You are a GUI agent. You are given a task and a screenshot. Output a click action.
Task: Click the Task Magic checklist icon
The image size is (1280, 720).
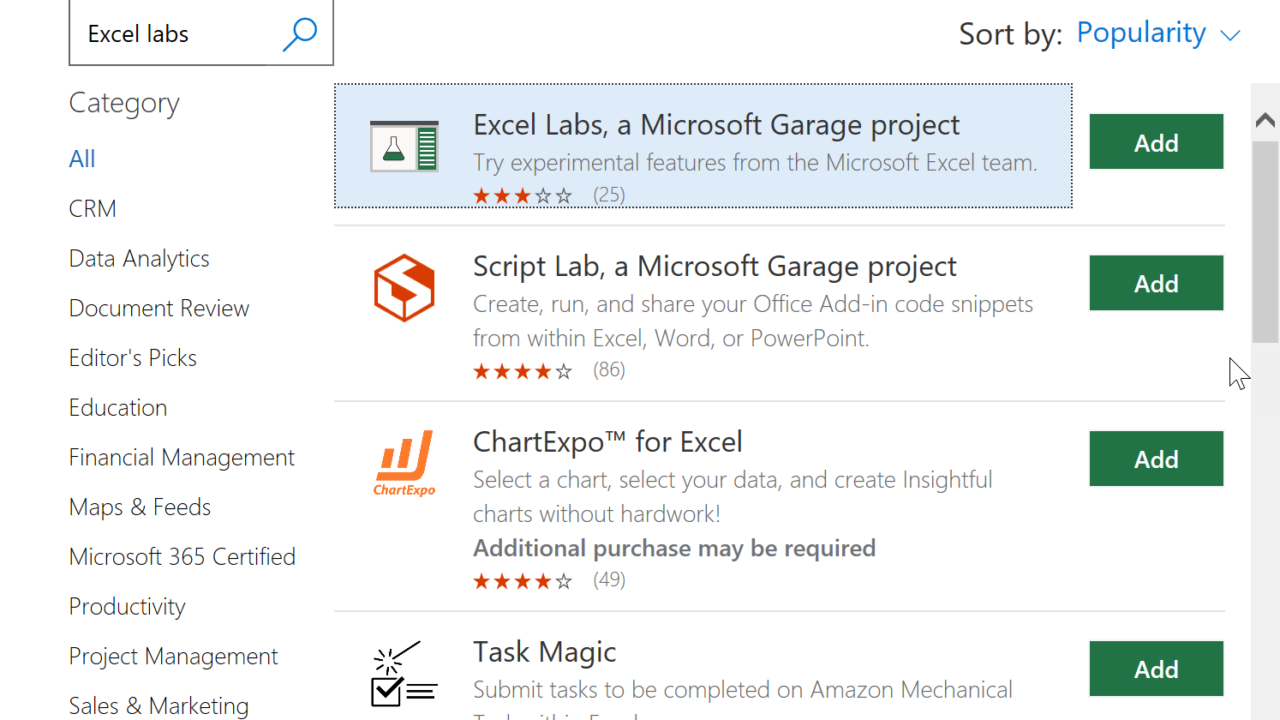coord(404,674)
